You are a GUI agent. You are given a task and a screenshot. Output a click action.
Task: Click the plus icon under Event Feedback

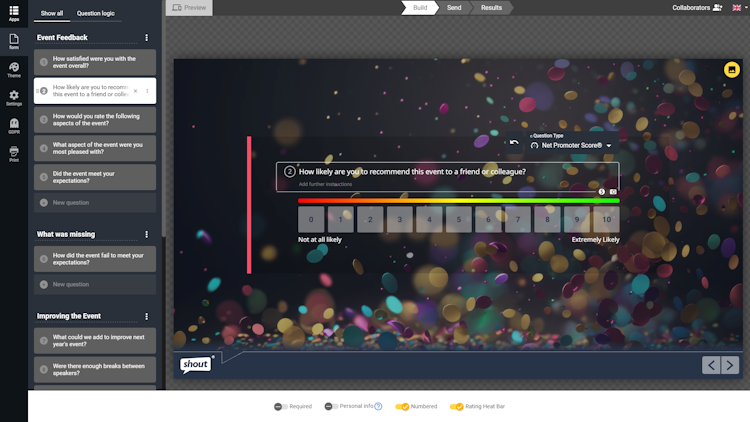[x=44, y=203]
